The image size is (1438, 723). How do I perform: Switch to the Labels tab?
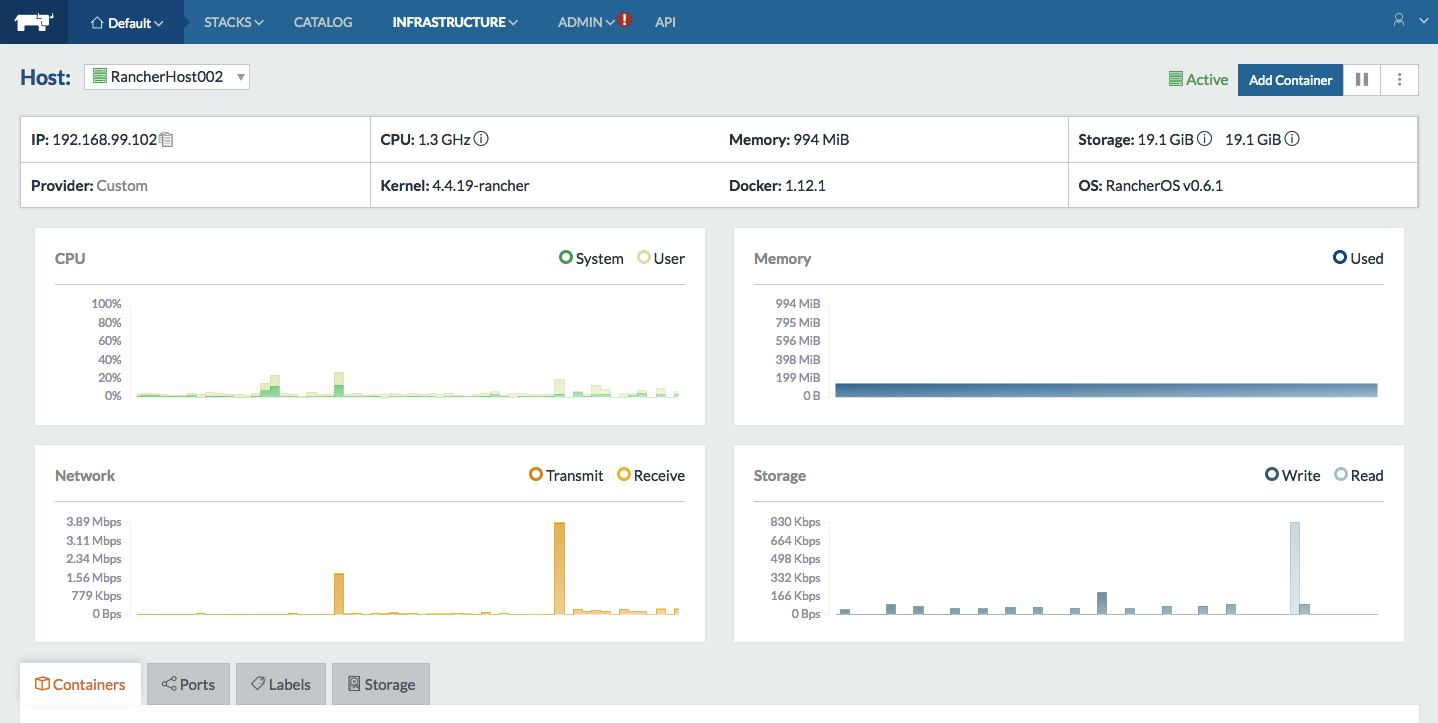[280, 684]
